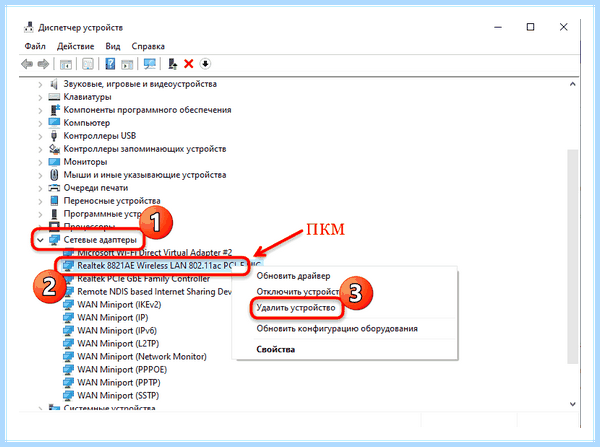The height and width of the screenshot is (447, 600).
Task: Choose Обновить конфигурацию оборудования in context menu
Action: (337, 329)
